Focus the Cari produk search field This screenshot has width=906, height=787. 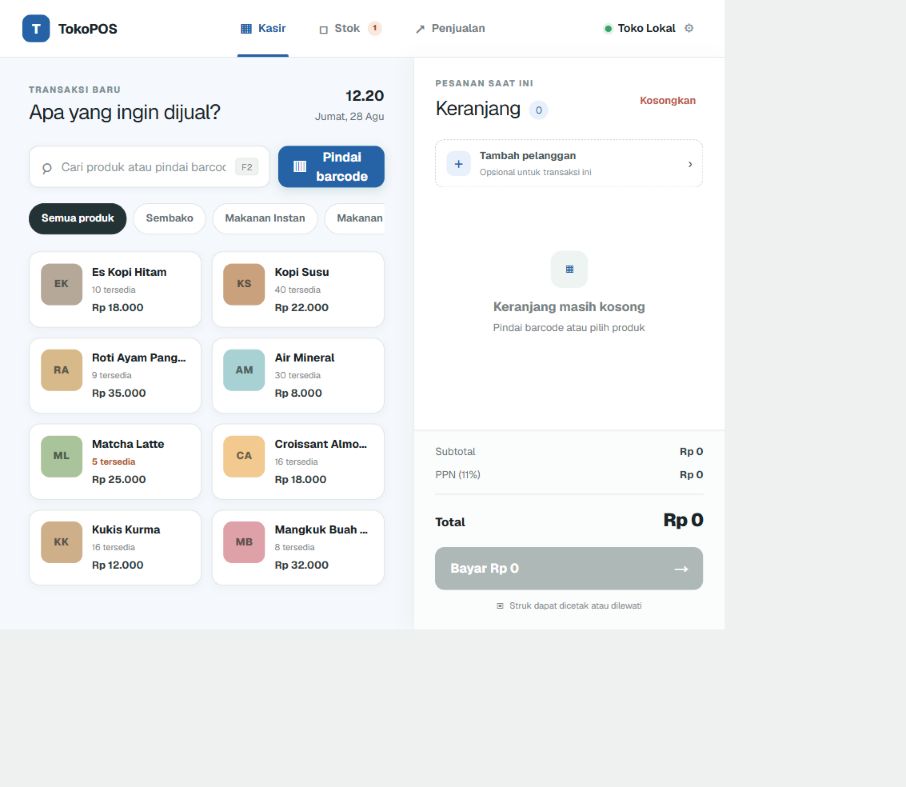click(149, 167)
